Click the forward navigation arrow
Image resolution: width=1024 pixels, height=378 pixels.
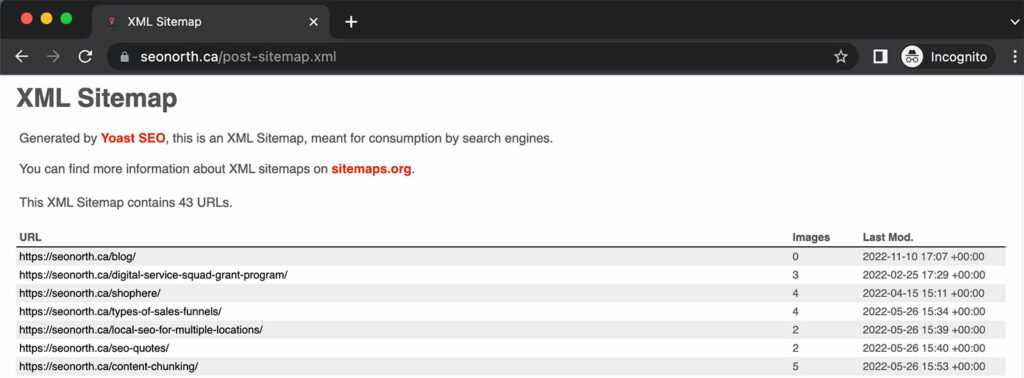[x=54, y=57]
